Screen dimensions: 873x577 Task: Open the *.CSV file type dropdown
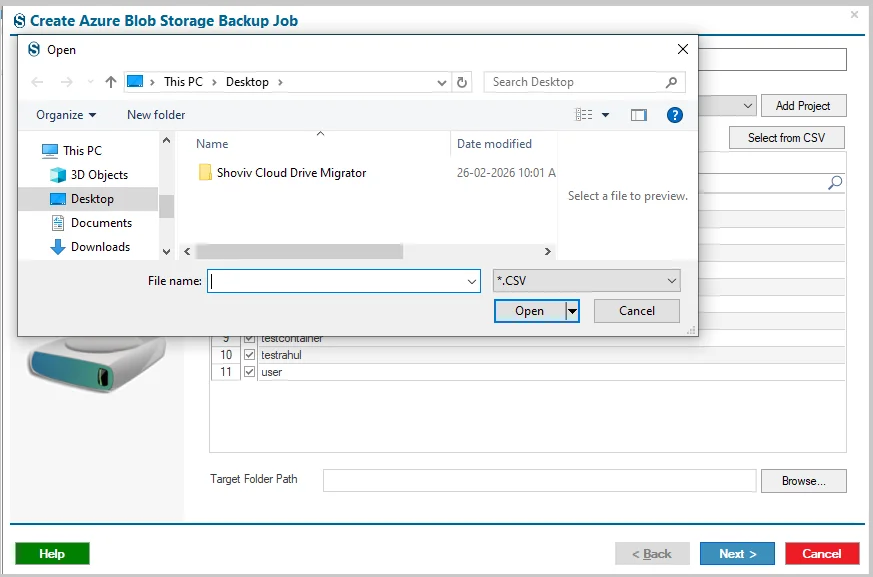(586, 281)
